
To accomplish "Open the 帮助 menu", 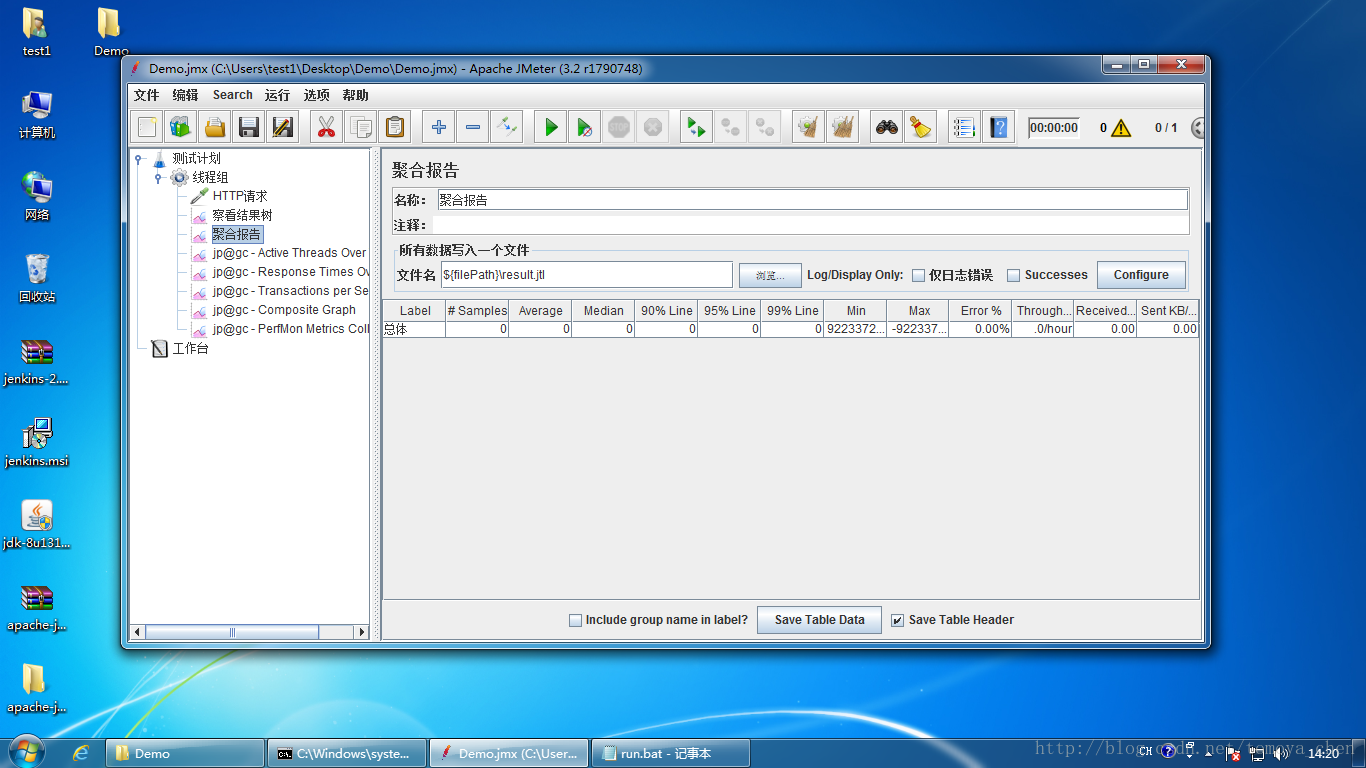I will 355,95.
